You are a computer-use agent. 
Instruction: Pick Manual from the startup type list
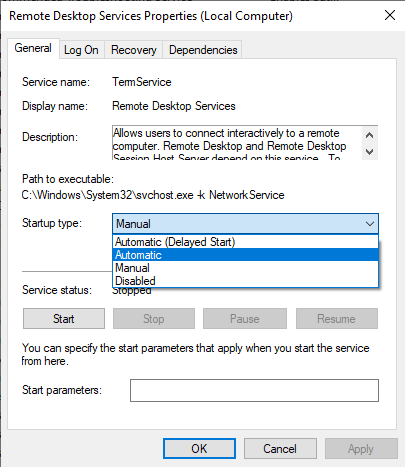click(245, 268)
